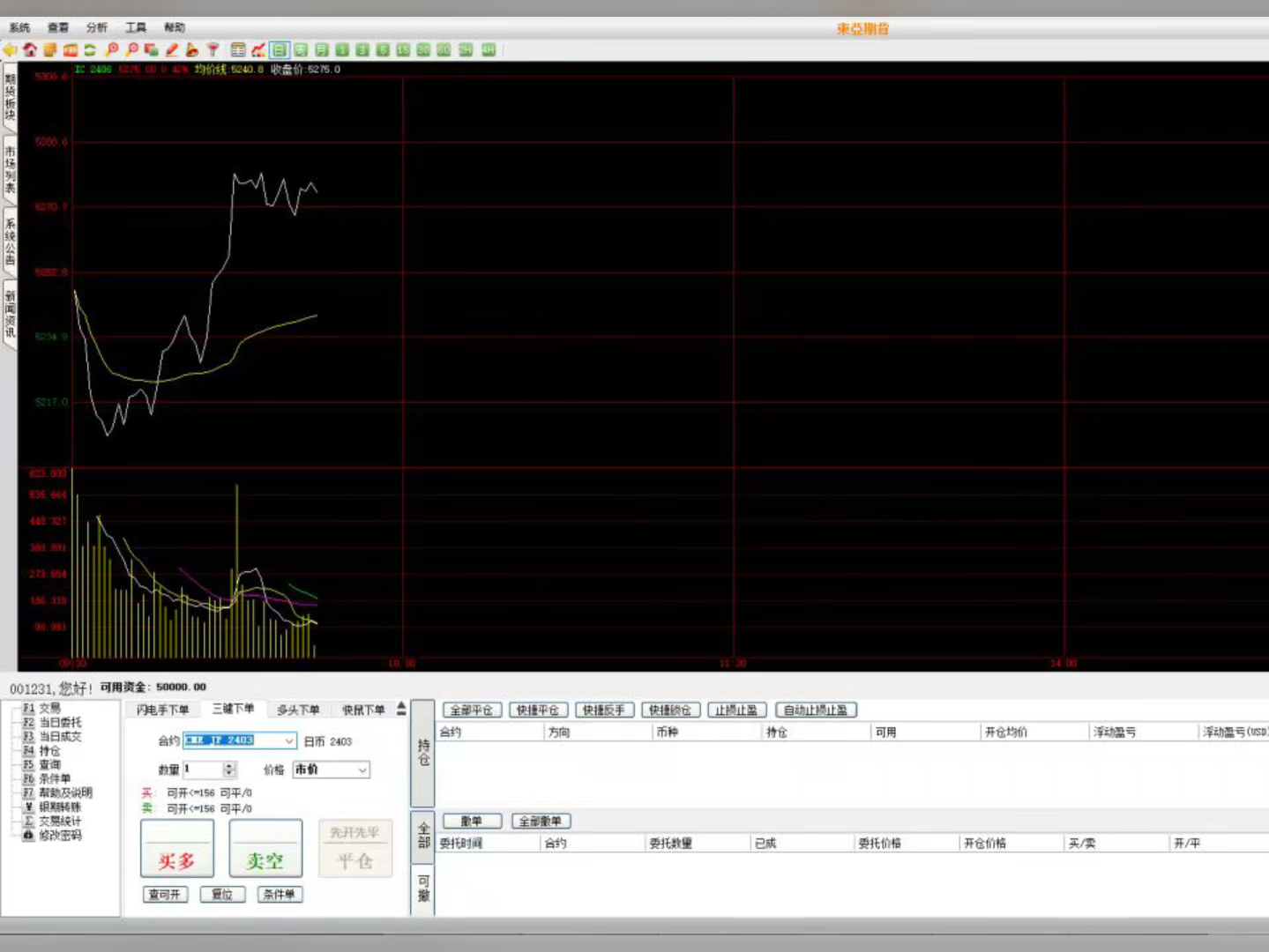
Task: Click the 查可开 button
Action: (x=165, y=894)
